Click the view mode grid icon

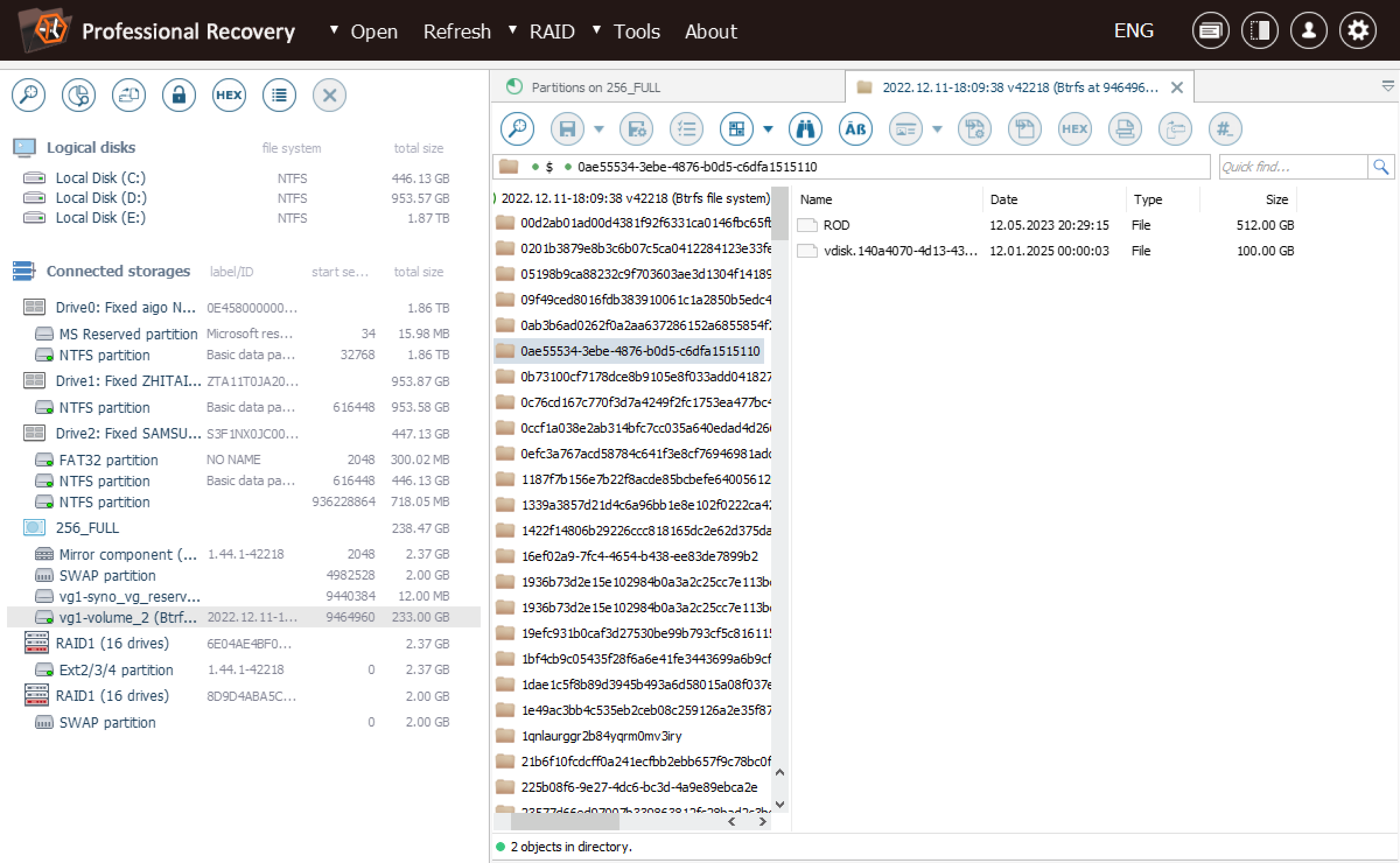point(737,129)
